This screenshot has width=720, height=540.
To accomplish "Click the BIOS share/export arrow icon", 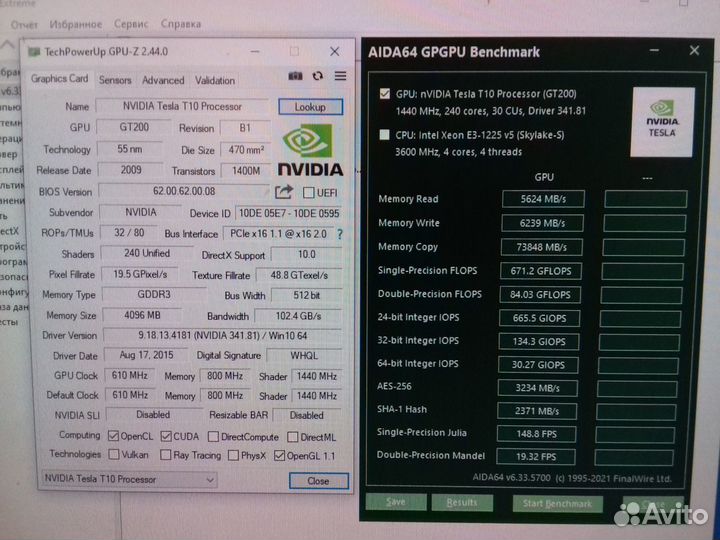I will (x=284, y=191).
